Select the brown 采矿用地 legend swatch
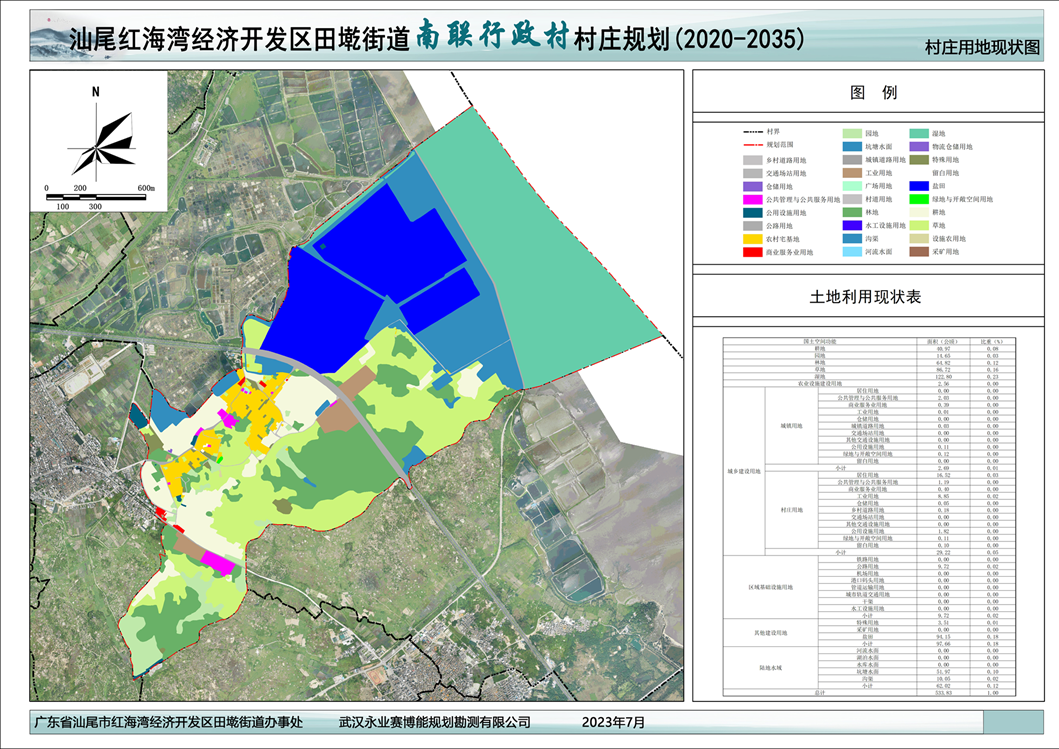 point(919,252)
